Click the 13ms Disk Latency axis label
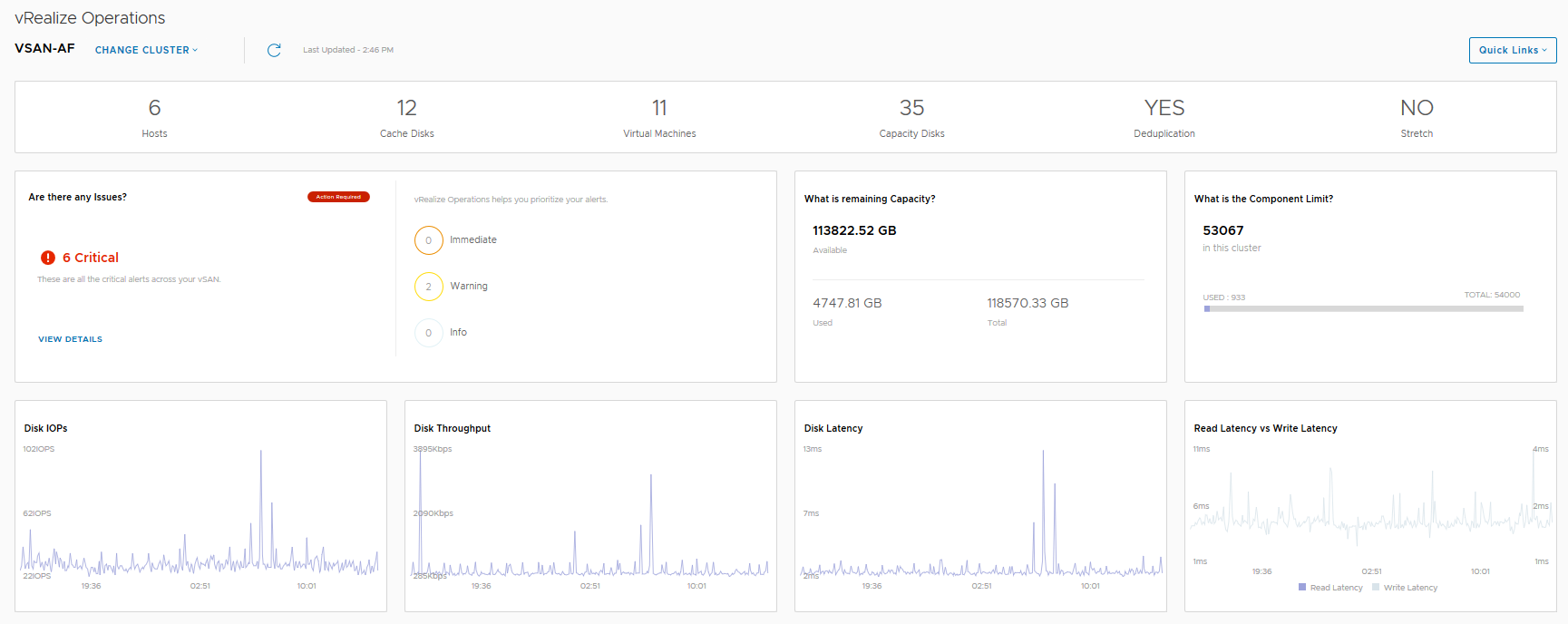 [813, 449]
